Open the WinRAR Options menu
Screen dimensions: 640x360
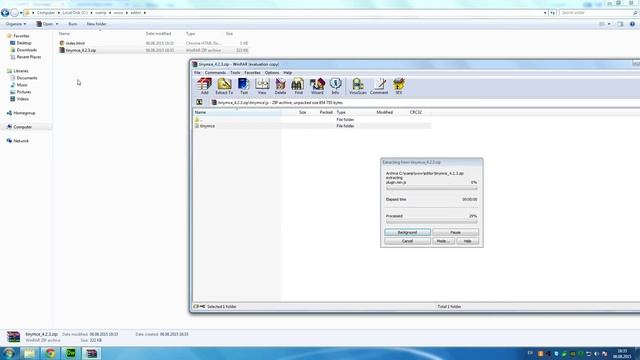pyautogui.click(x=272, y=73)
